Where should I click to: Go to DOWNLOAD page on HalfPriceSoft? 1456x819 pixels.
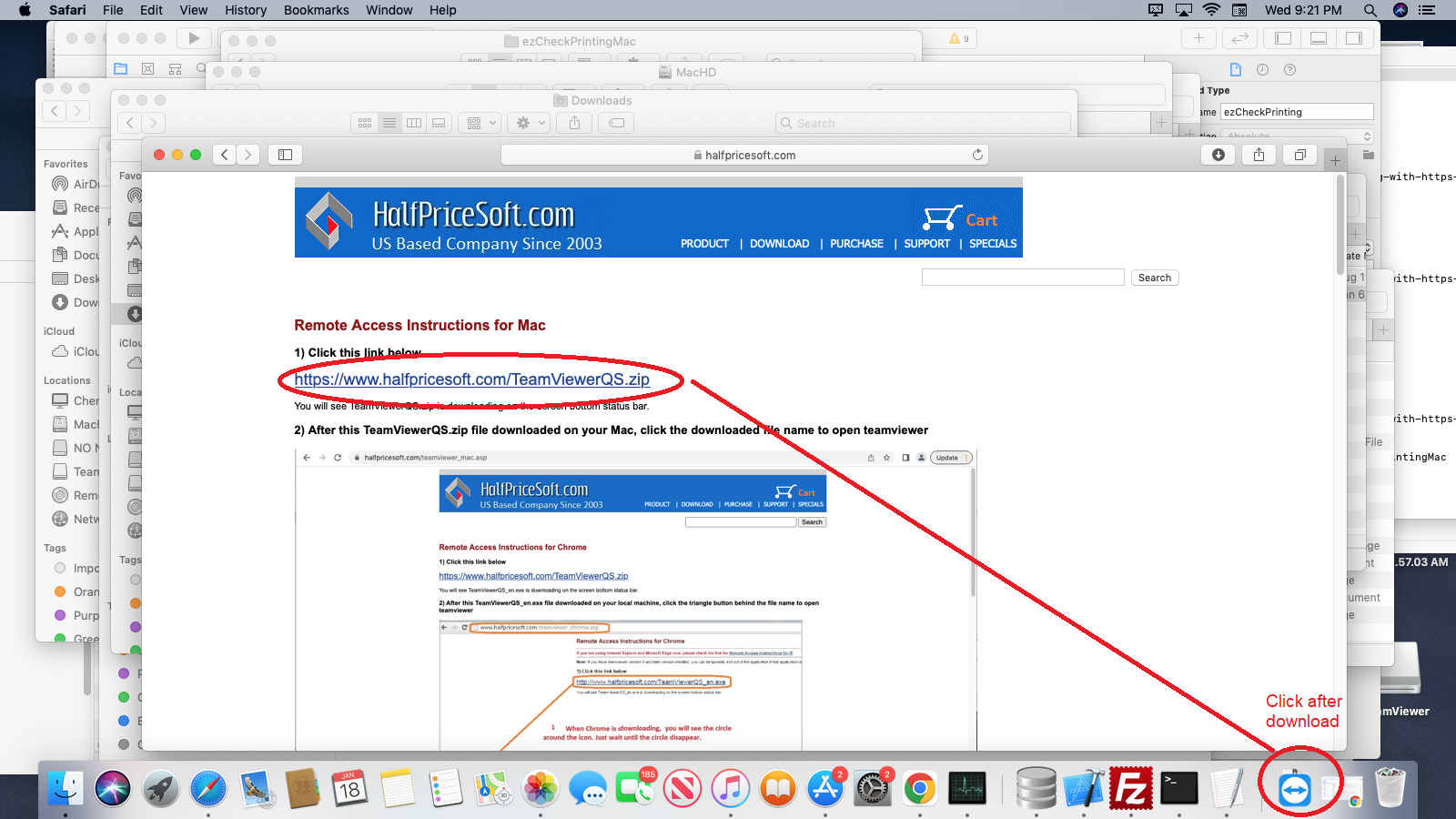tap(779, 244)
